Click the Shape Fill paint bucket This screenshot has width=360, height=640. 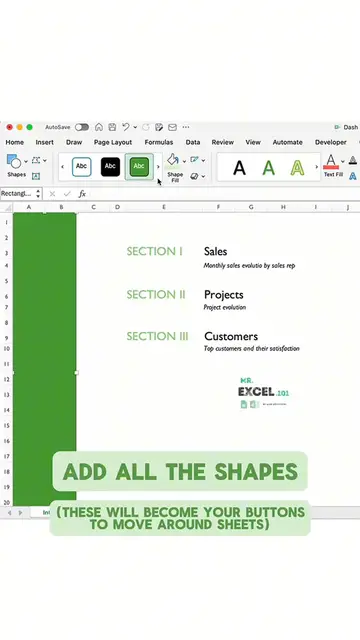173,160
